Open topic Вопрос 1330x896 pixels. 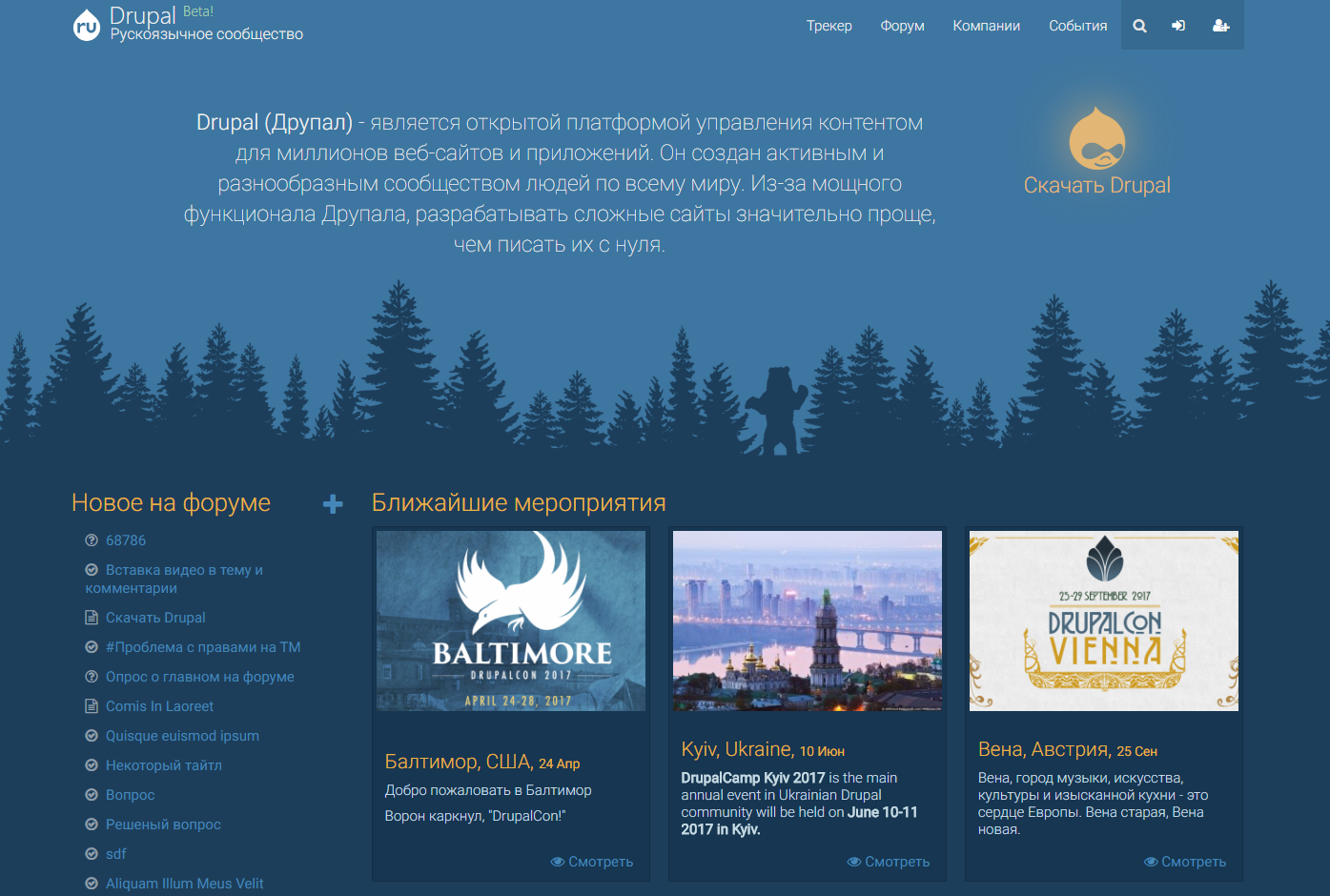coord(130,795)
